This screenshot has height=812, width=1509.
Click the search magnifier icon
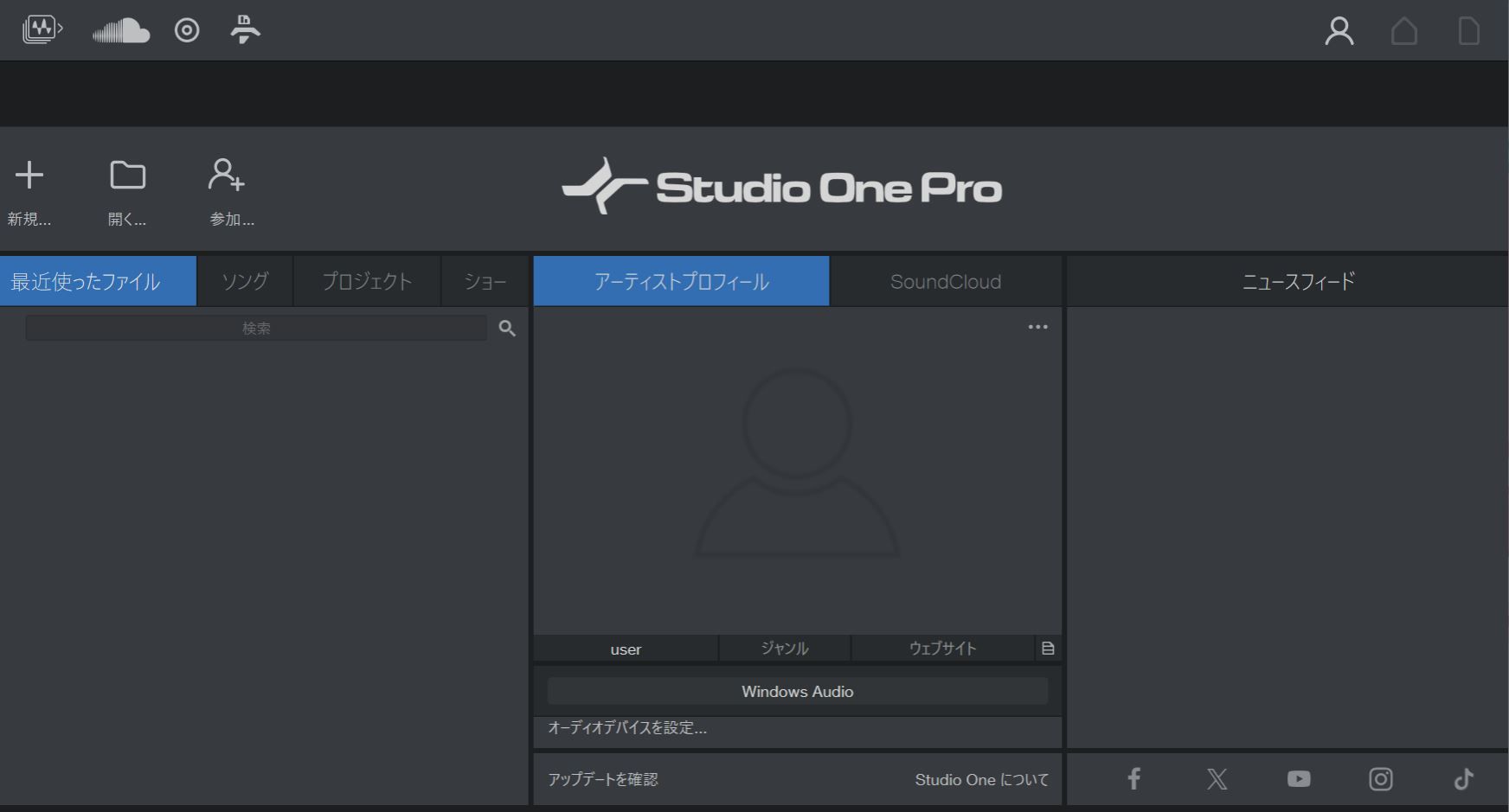coord(508,329)
